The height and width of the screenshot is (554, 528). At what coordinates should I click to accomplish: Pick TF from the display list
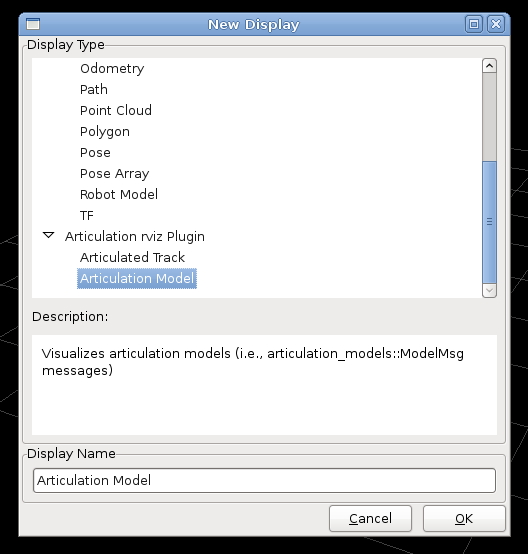(87, 215)
